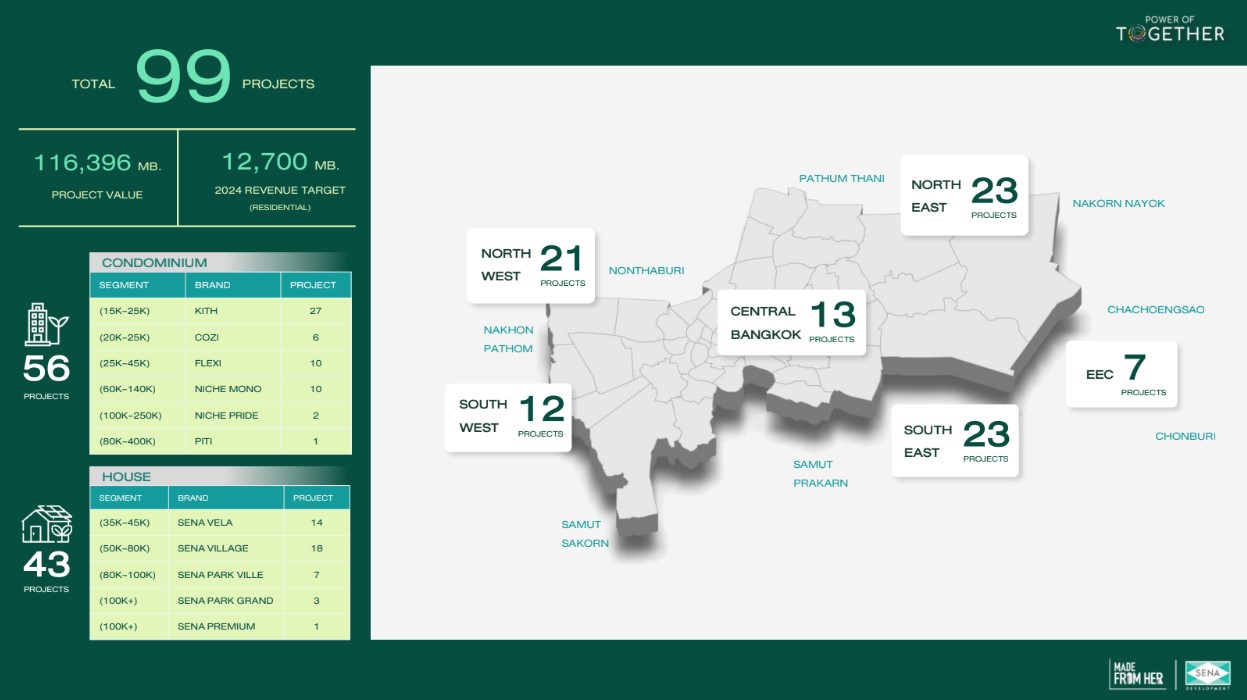Click the large 99 total projects number
Screen dimensions: 1247x700
(183, 79)
